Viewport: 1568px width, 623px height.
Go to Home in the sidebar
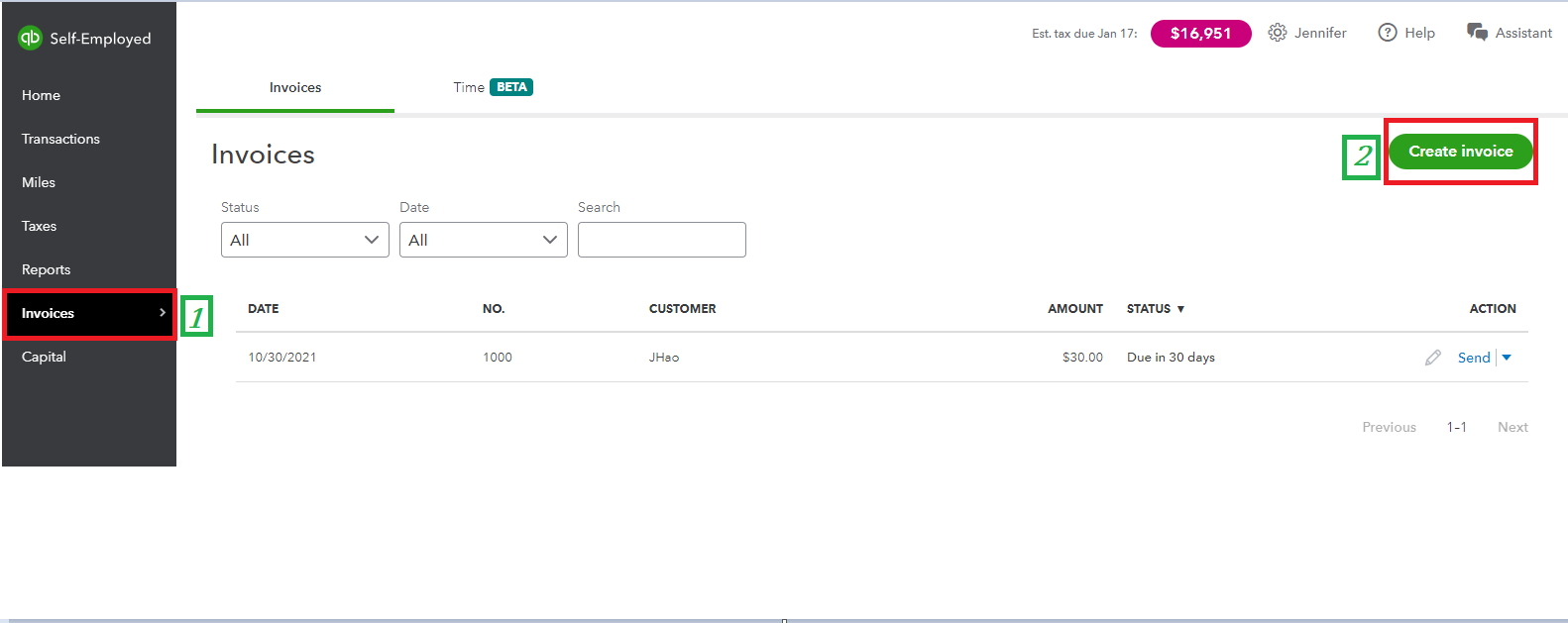tap(41, 95)
